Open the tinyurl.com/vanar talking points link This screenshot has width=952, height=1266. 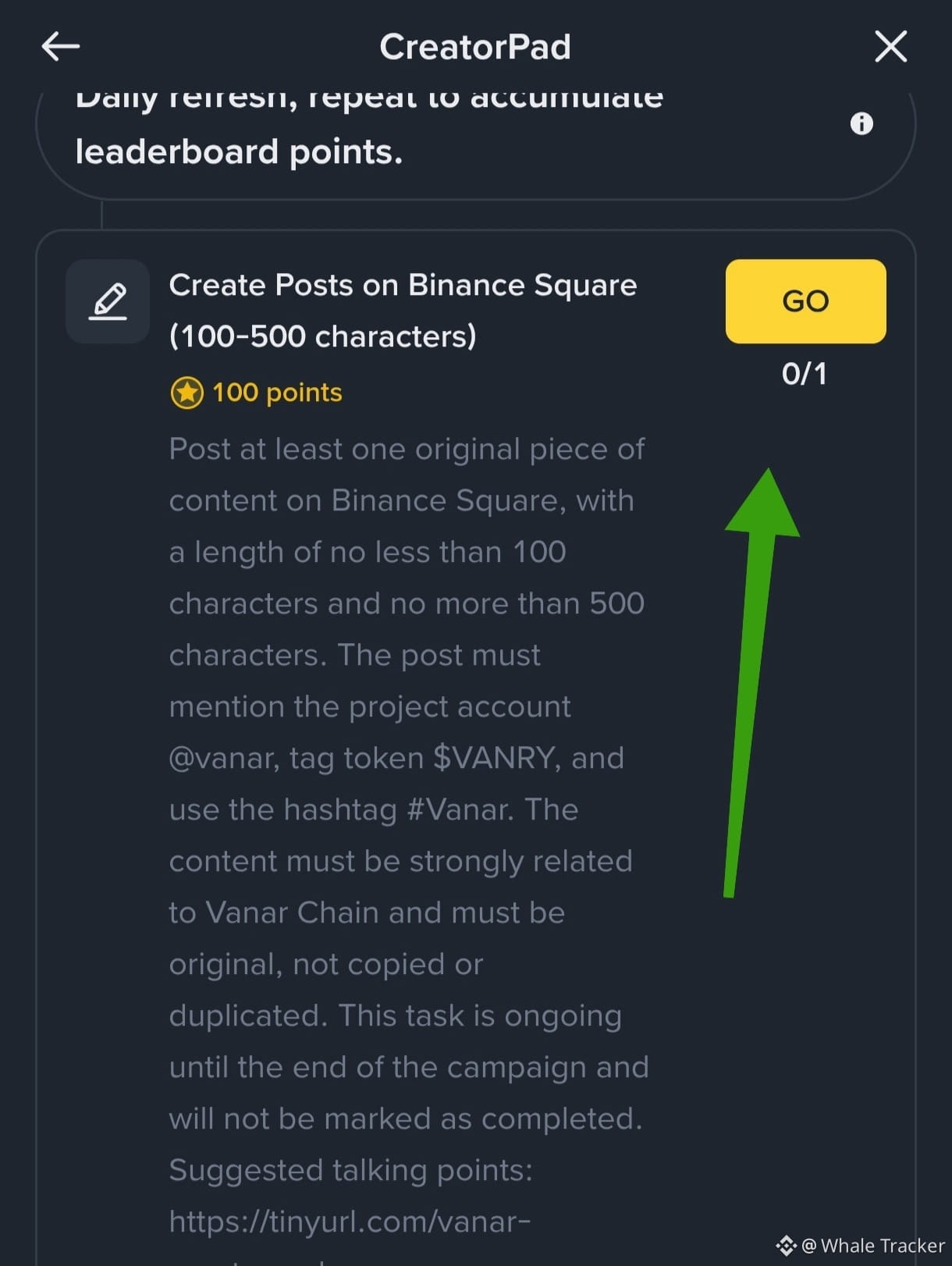click(x=350, y=1222)
